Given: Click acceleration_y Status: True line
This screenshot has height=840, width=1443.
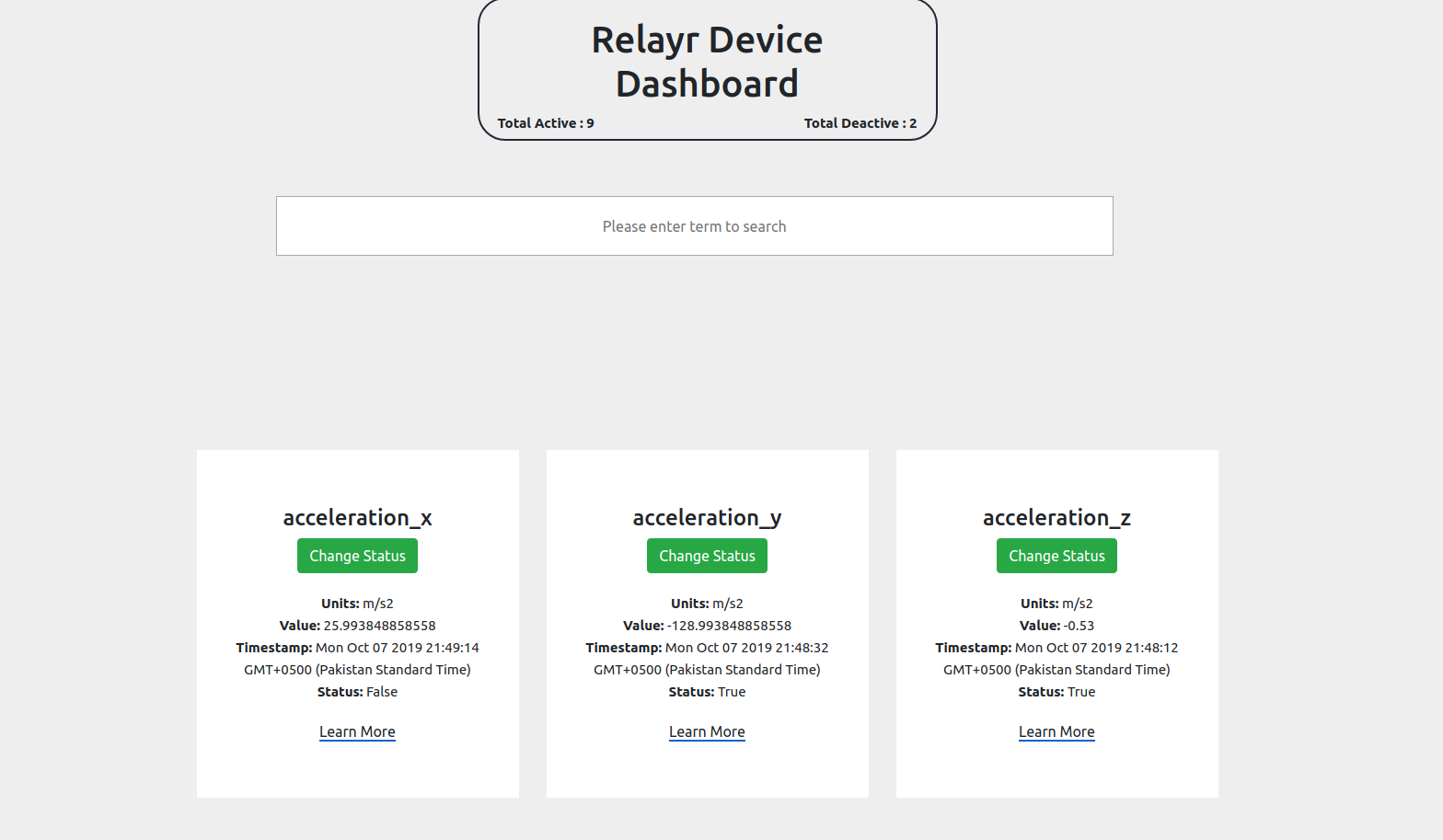Looking at the screenshot, I should (707, 692).
